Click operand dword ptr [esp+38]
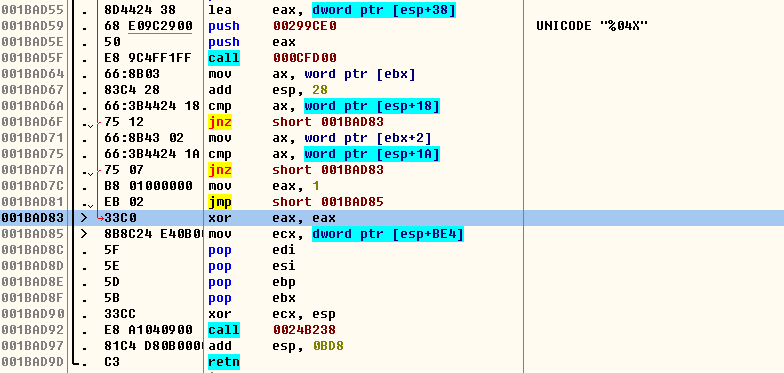 384,10
